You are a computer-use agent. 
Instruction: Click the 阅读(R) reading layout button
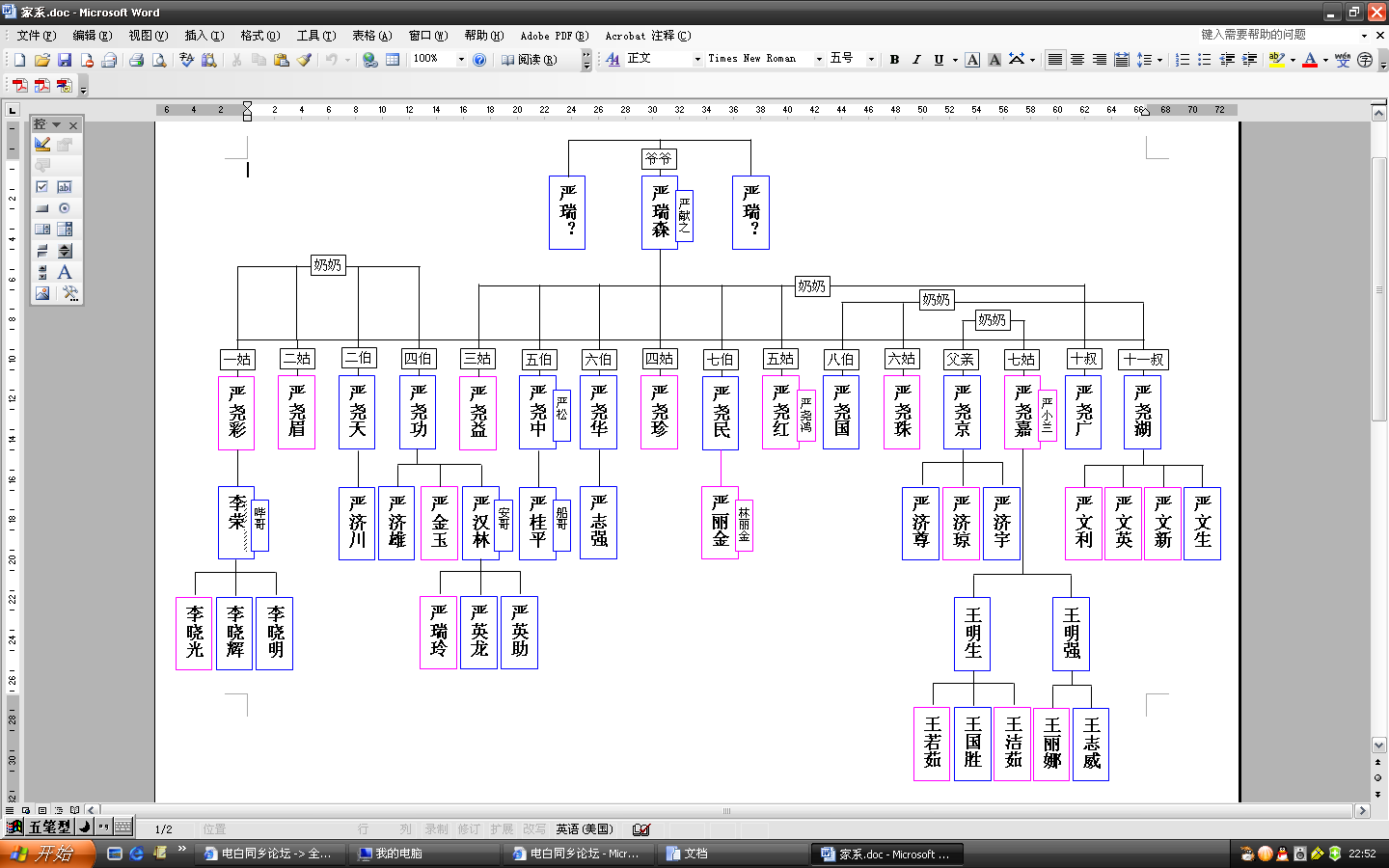[530, 60]
